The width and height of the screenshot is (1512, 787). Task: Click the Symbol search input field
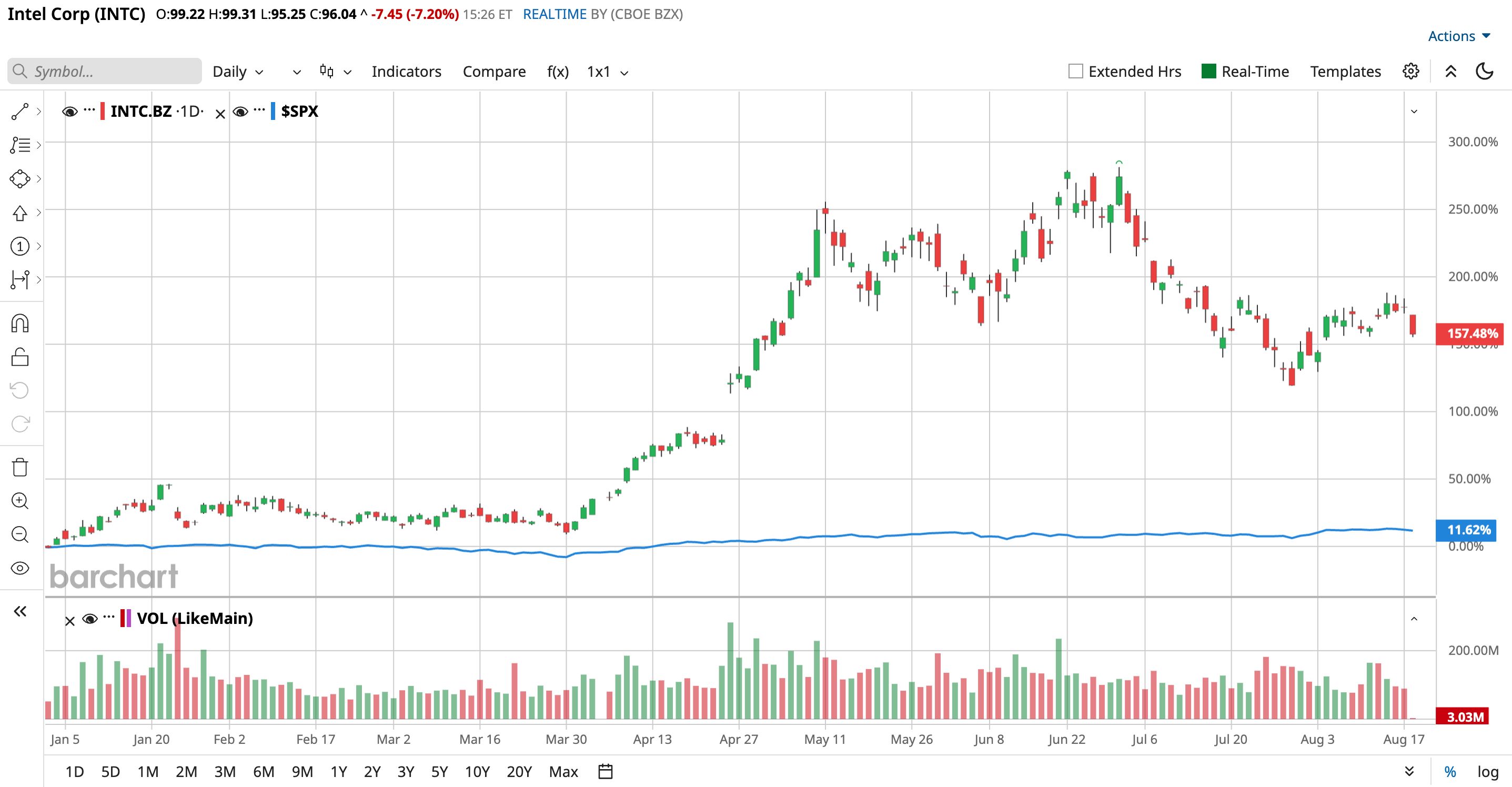tap(105, 72)
